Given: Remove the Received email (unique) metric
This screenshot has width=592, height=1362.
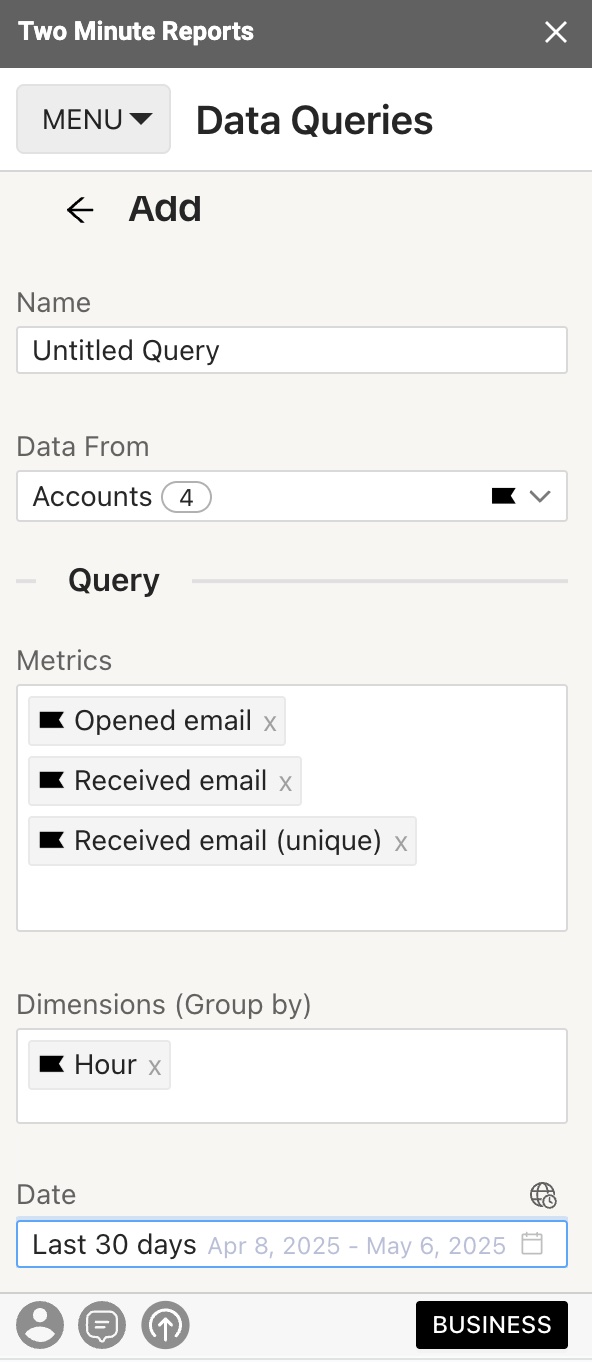Looking at the screenshot, I should (x=401, y=843).
